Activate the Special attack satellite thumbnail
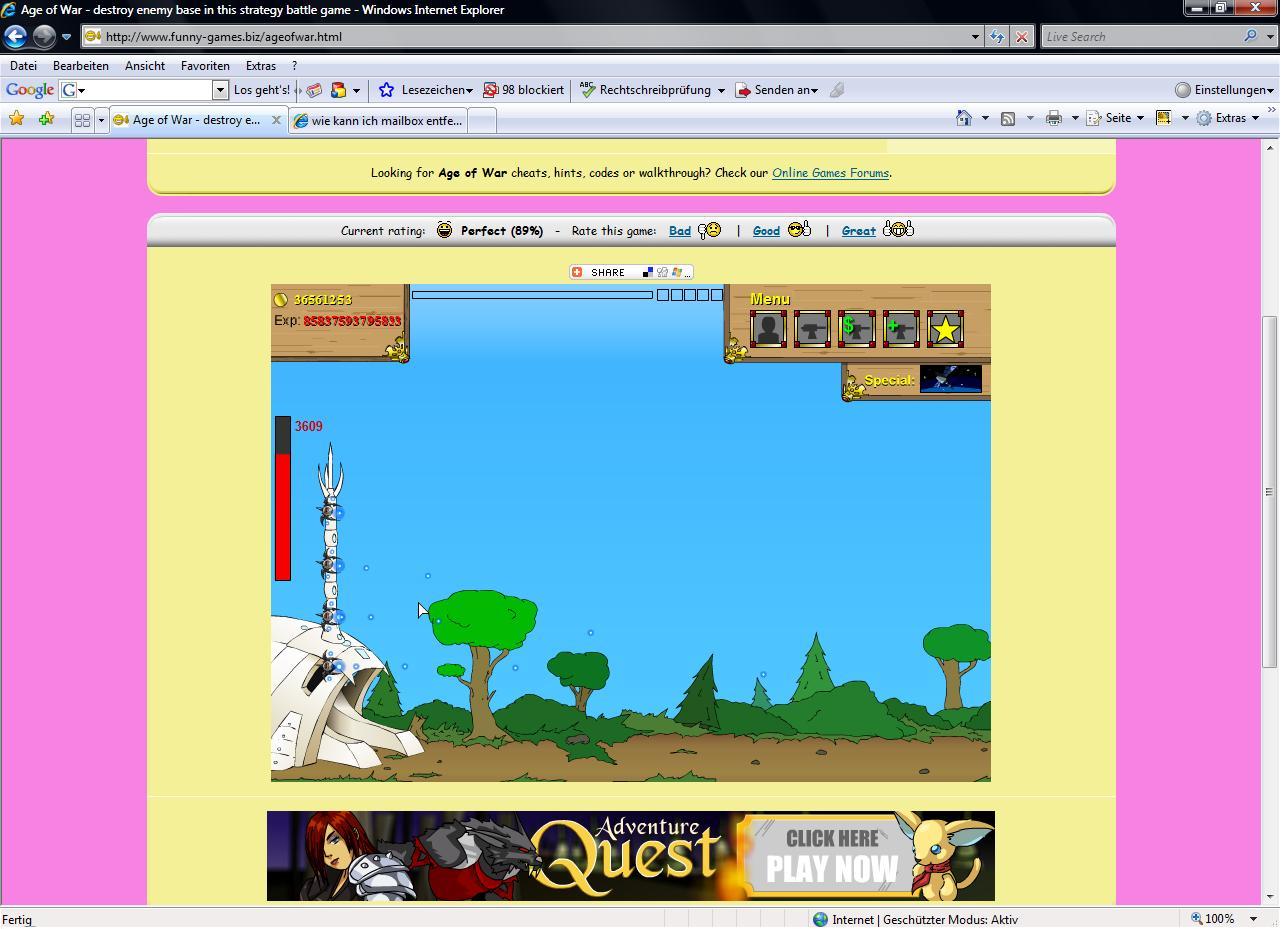Image resolution: width=1283 pixels, height=929 pixels. pos(950,379)
